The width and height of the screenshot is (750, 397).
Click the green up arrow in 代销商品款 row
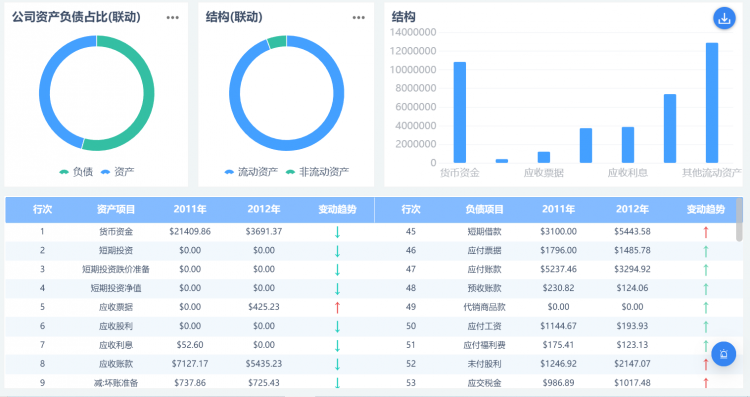pyautogui.click(x=706, y=308)
